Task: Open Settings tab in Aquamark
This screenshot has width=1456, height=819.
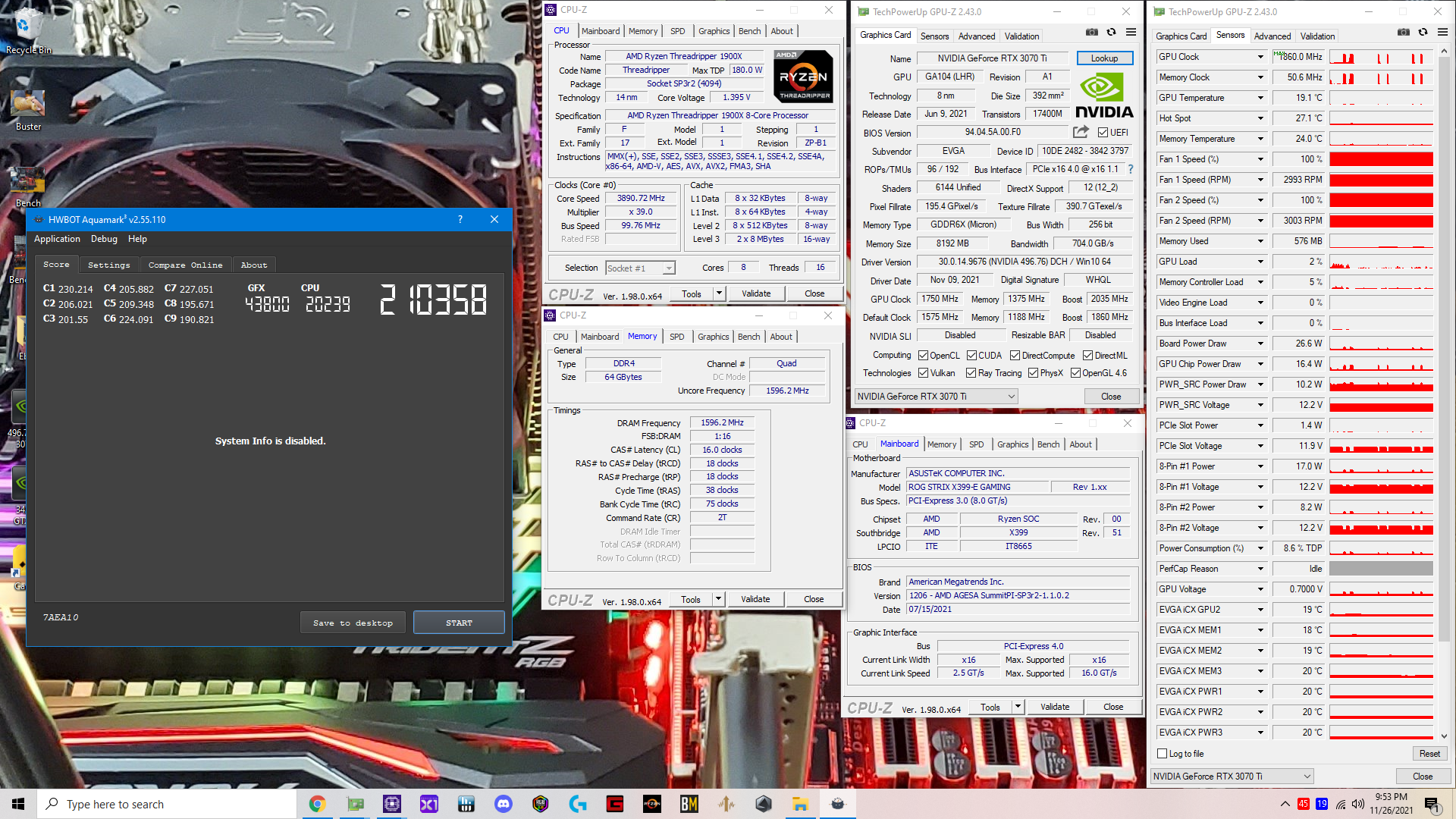Action: pos(108,265)
